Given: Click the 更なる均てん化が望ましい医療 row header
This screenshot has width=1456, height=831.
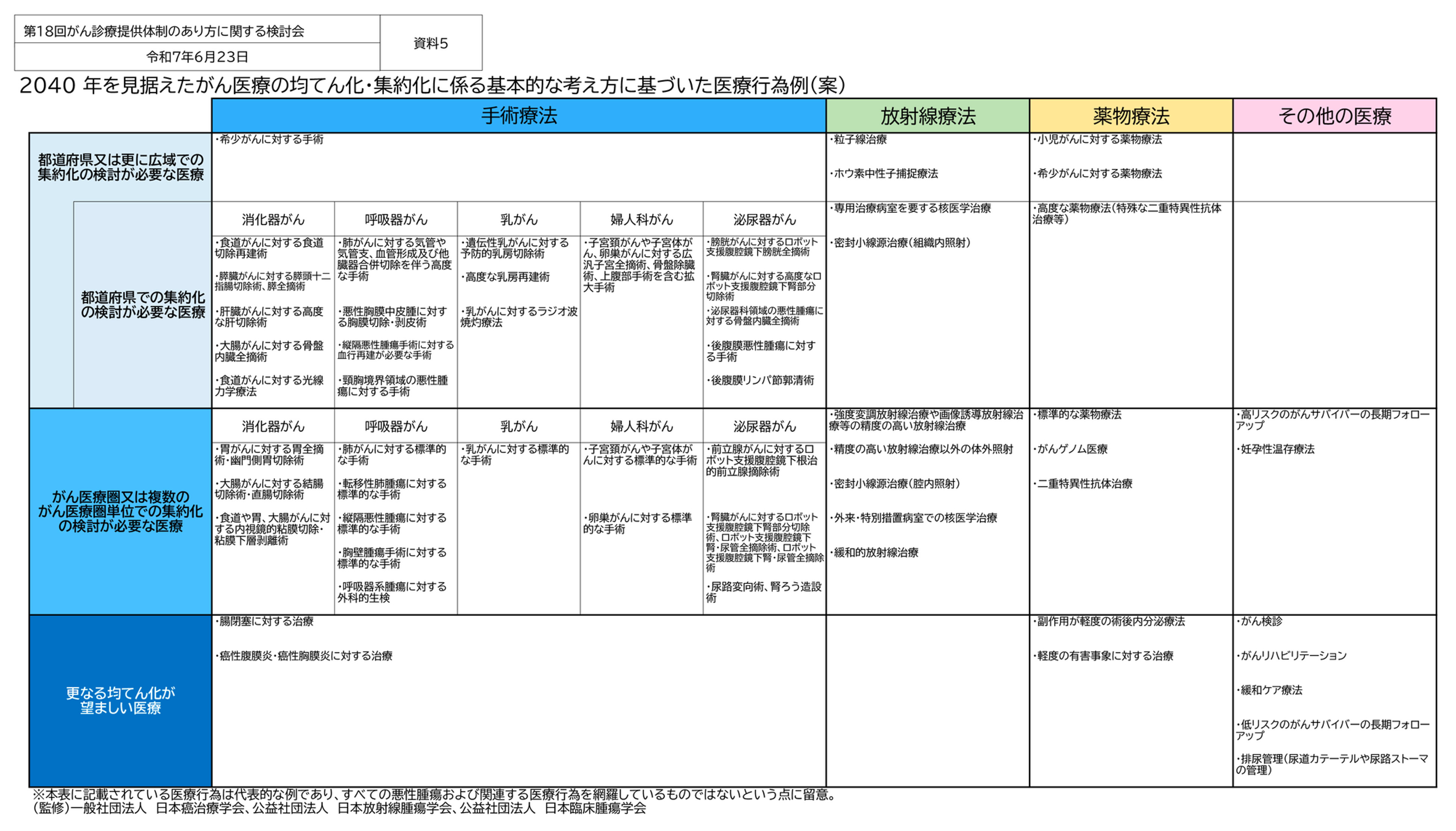Looking at the screenshot, I should point(120,700).
